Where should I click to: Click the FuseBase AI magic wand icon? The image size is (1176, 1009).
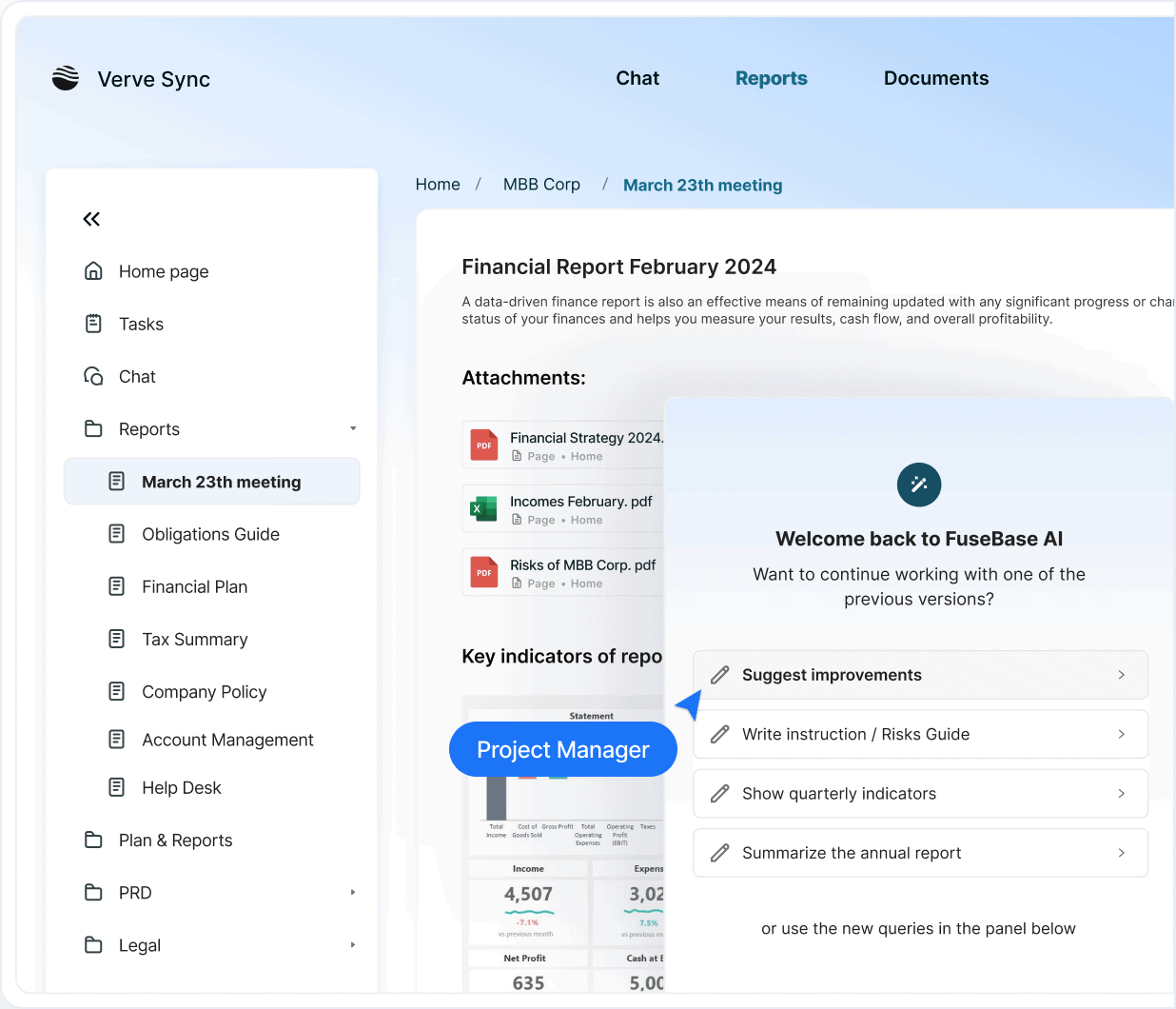click(918, 485)
